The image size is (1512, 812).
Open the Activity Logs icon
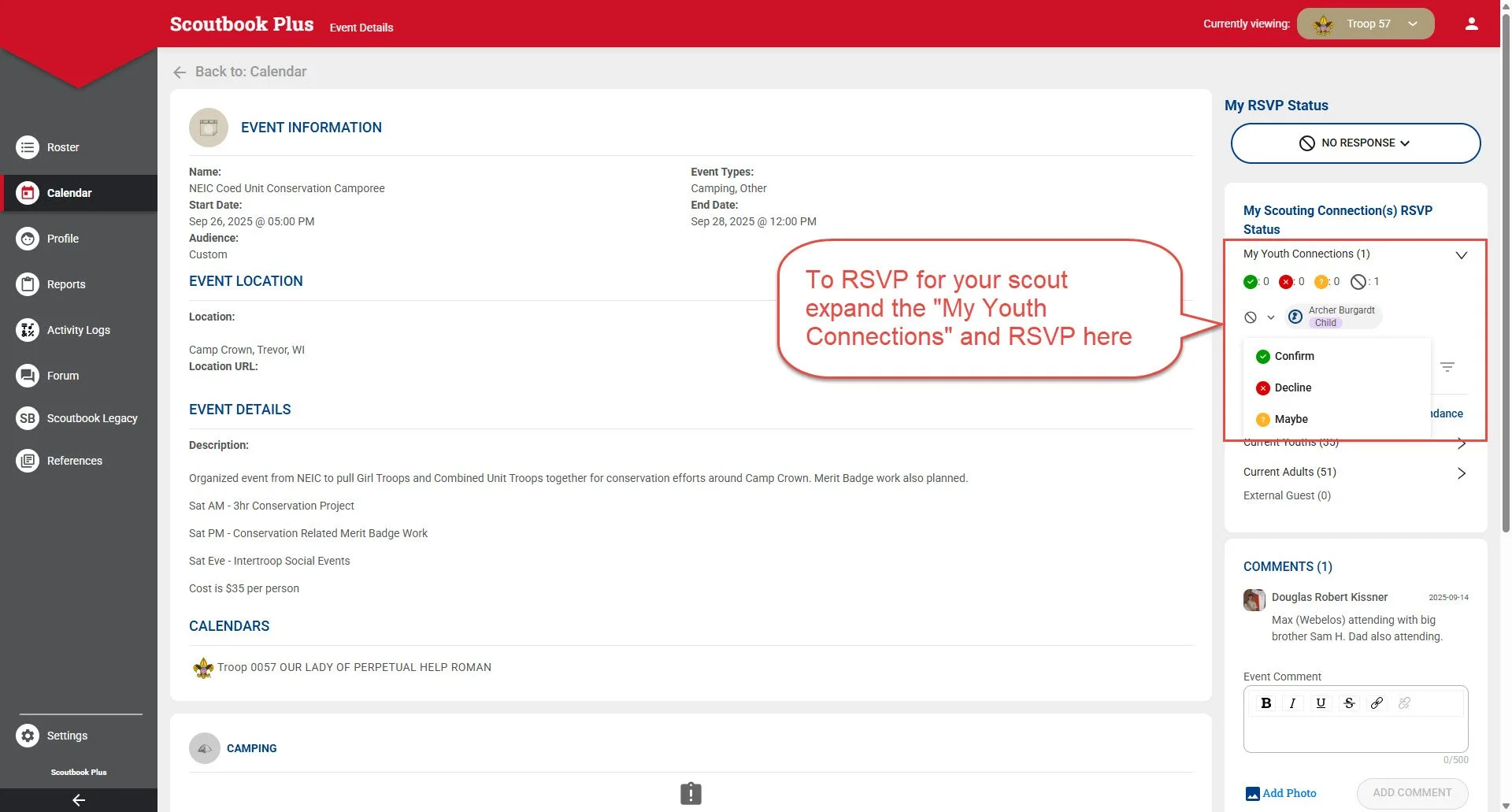28,330
